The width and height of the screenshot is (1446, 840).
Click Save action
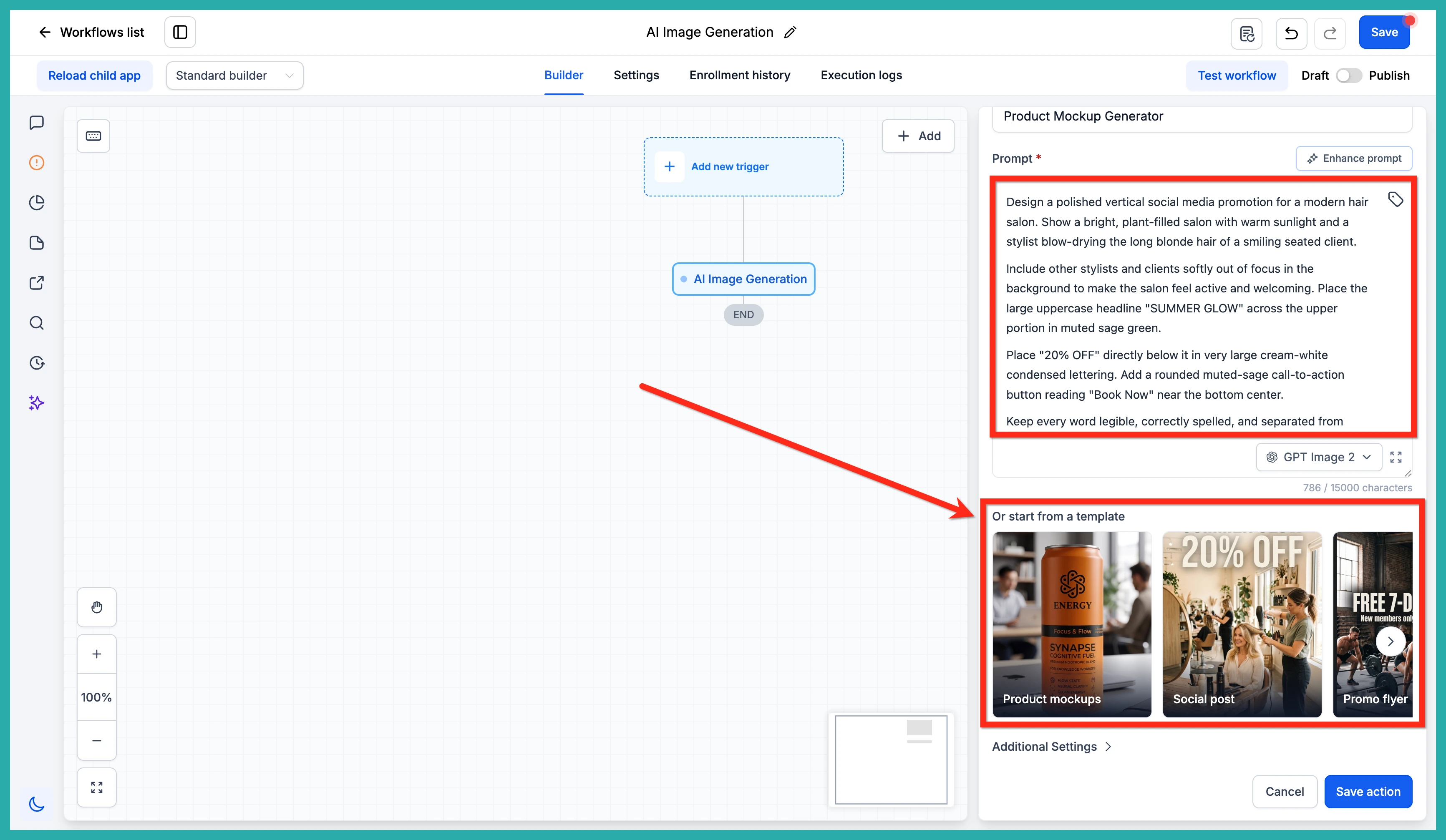1368,791
